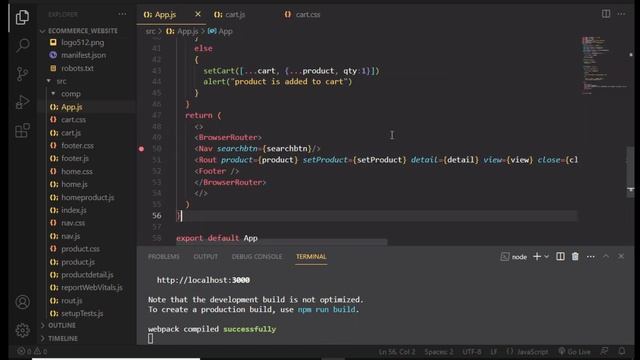Close the terminal panel
This screenshot has height=360, width=640.
pyautogui.click(x=621, y=256)
